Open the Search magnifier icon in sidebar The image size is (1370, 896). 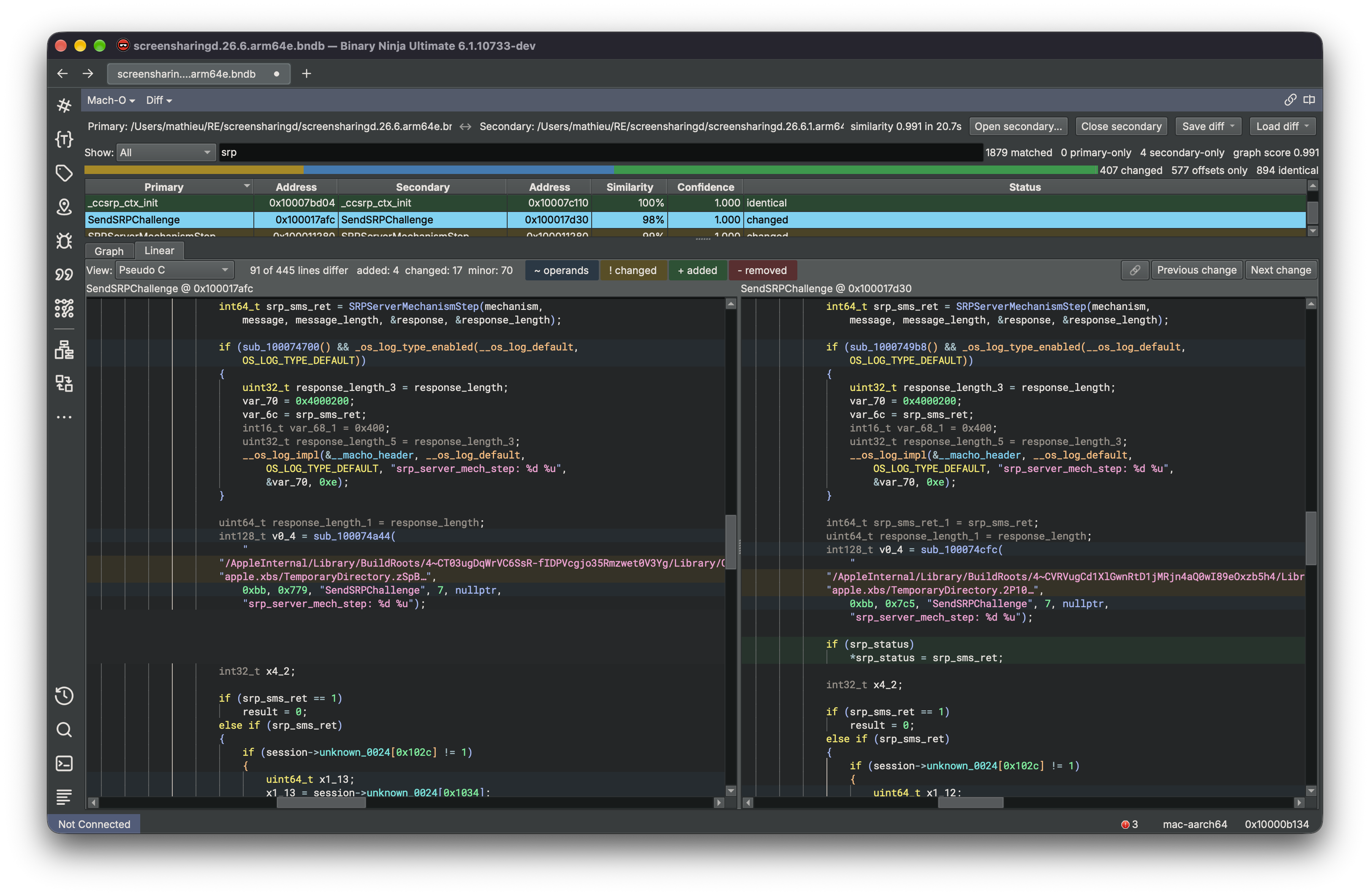64,730
